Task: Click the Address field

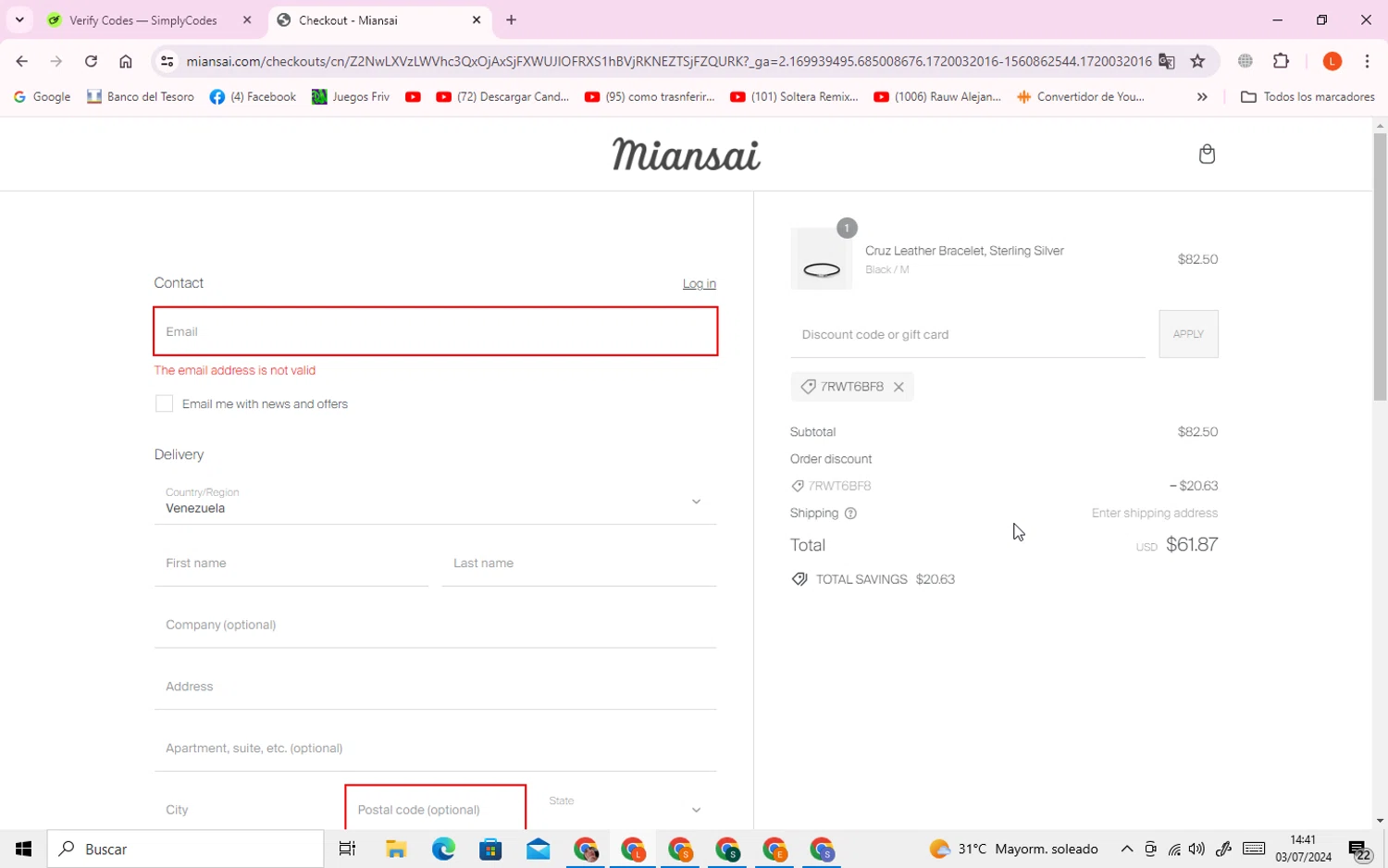Action: pyautogui.click(x=435, y=687)
